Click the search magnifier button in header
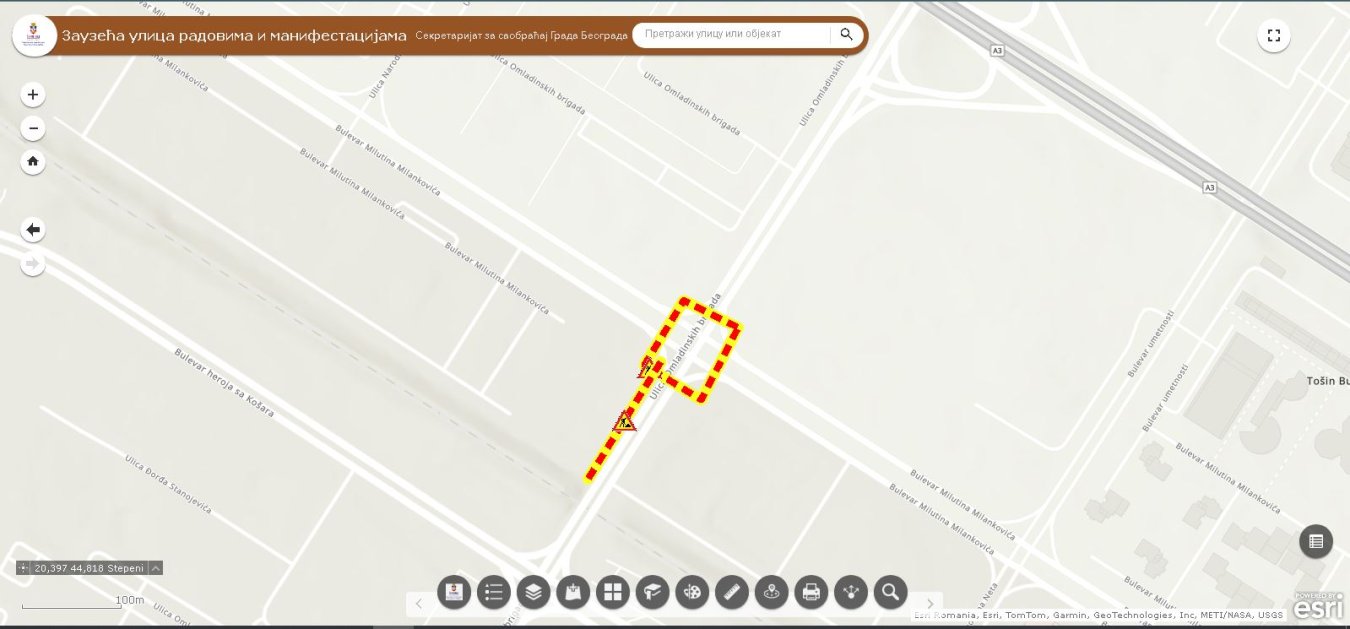The image size is (1350, 629). coord(846,35)
